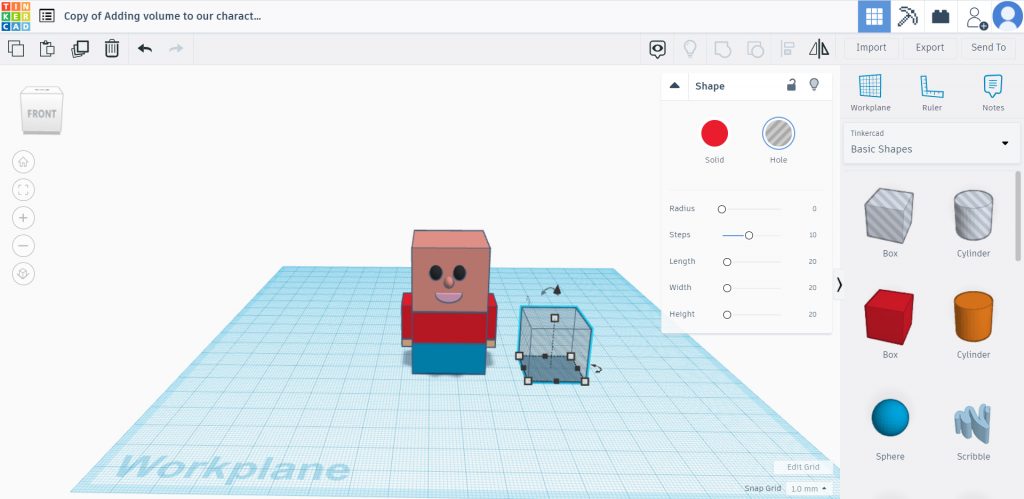
Task: Set the shape to Solid red
Action: pyautogui.click(x=714, y=133)
